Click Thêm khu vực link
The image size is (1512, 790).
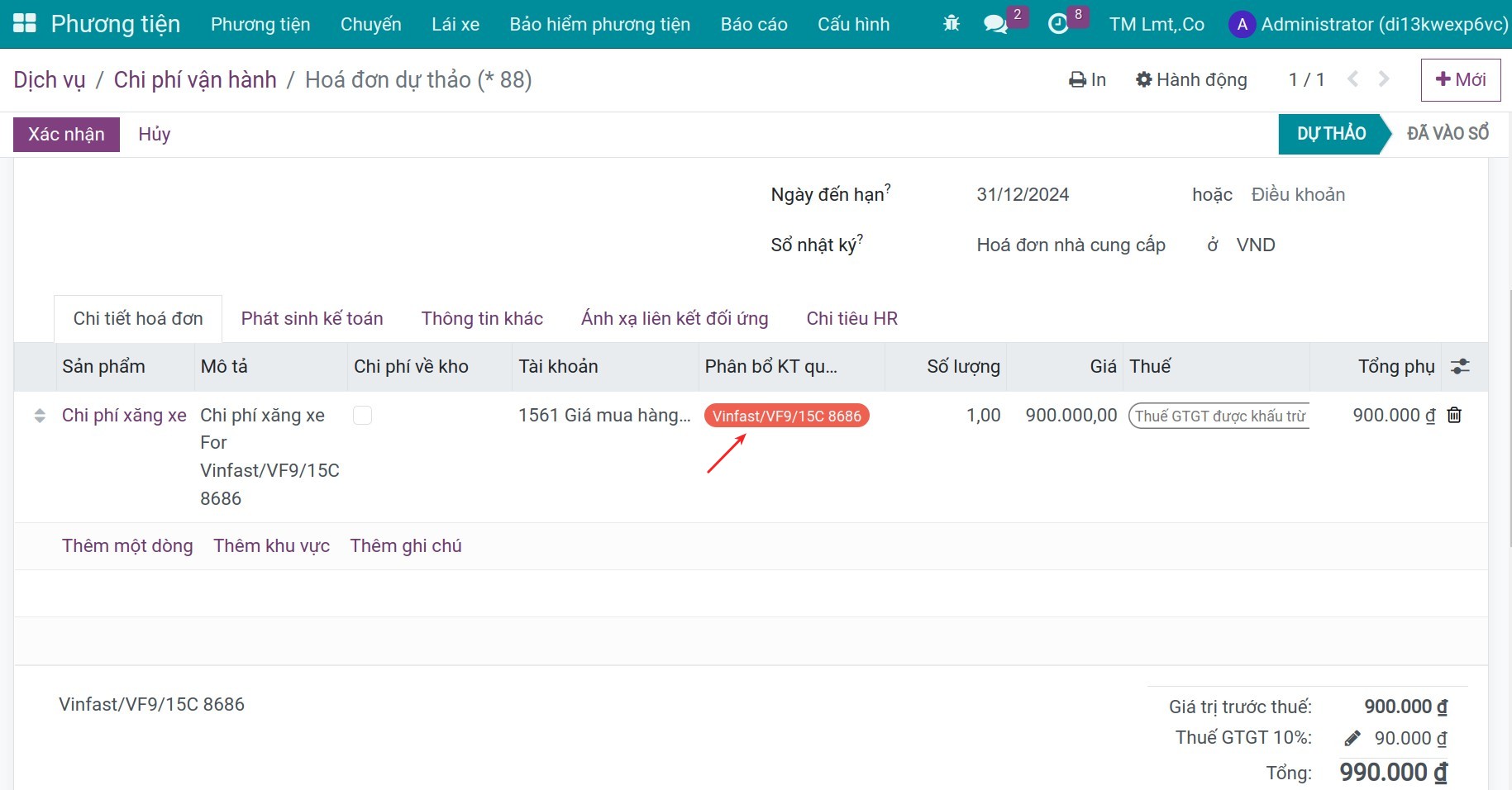coord(271,546)
